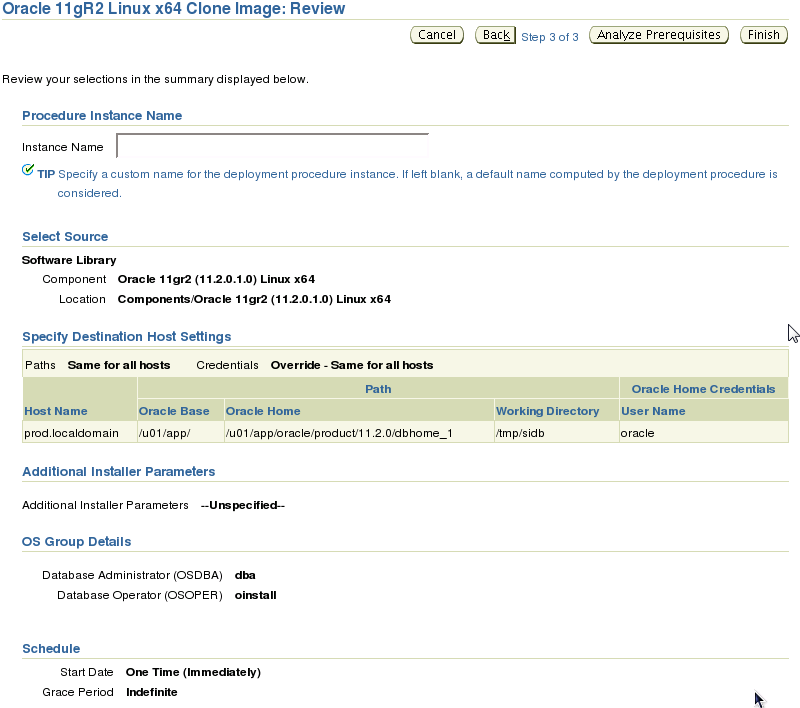The width and height of the screenshot is (800, 708).
Task: Click the User Name column header
Action: [653, 411]
